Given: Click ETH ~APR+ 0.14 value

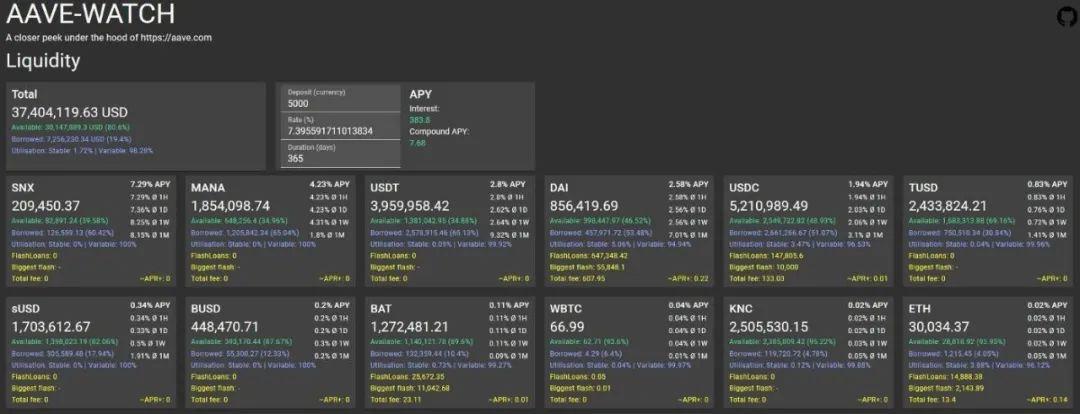Looking at the screenshot, I should click(x=1048, y=400).
